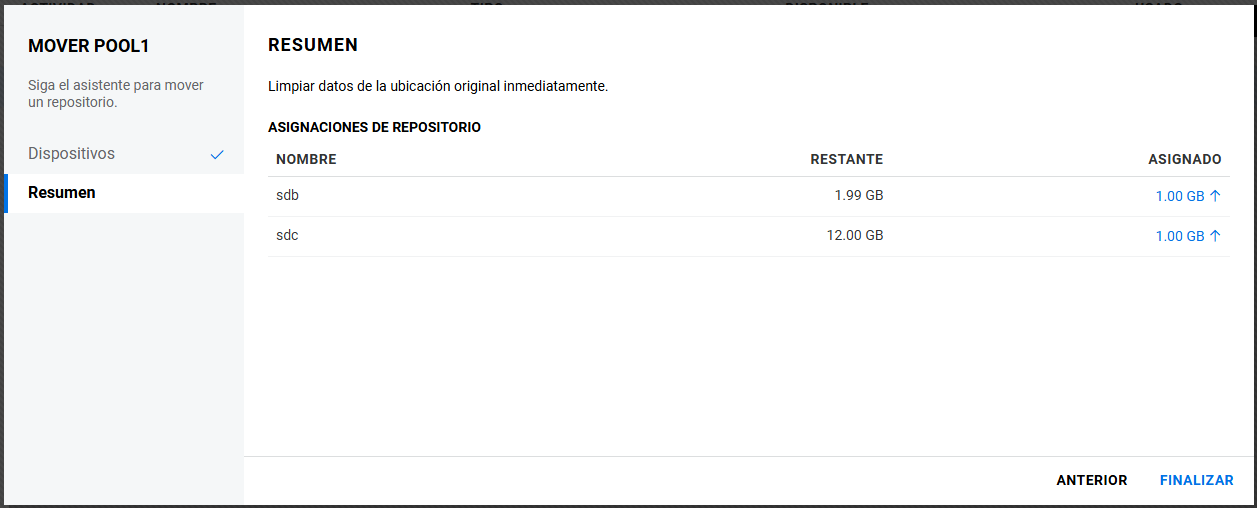Go back with the Anterior button
Screen dimensions: 1257x508
[x=1091, y=481]
